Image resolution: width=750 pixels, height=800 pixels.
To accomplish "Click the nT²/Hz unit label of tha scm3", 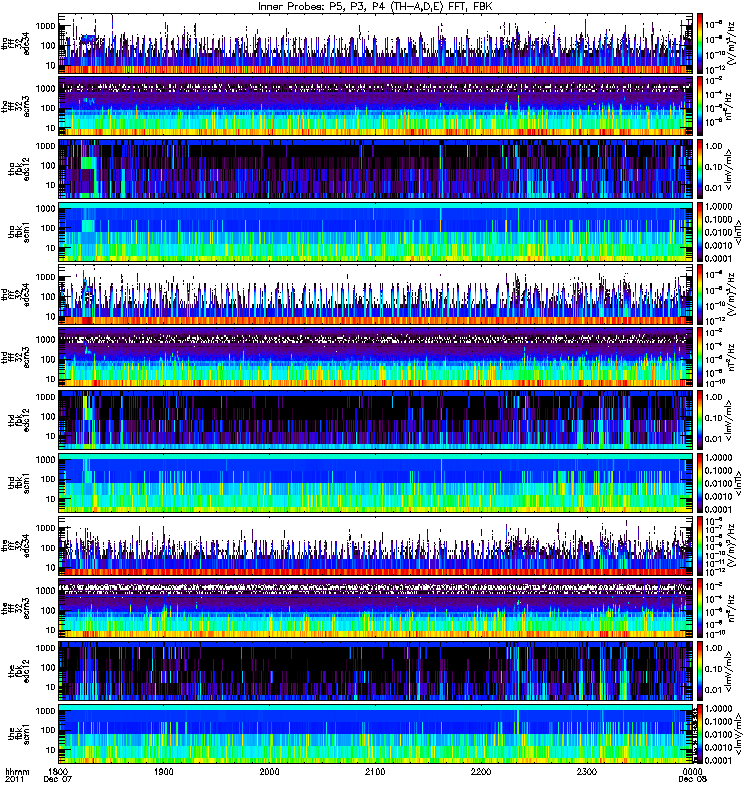I will coord(729,106).
